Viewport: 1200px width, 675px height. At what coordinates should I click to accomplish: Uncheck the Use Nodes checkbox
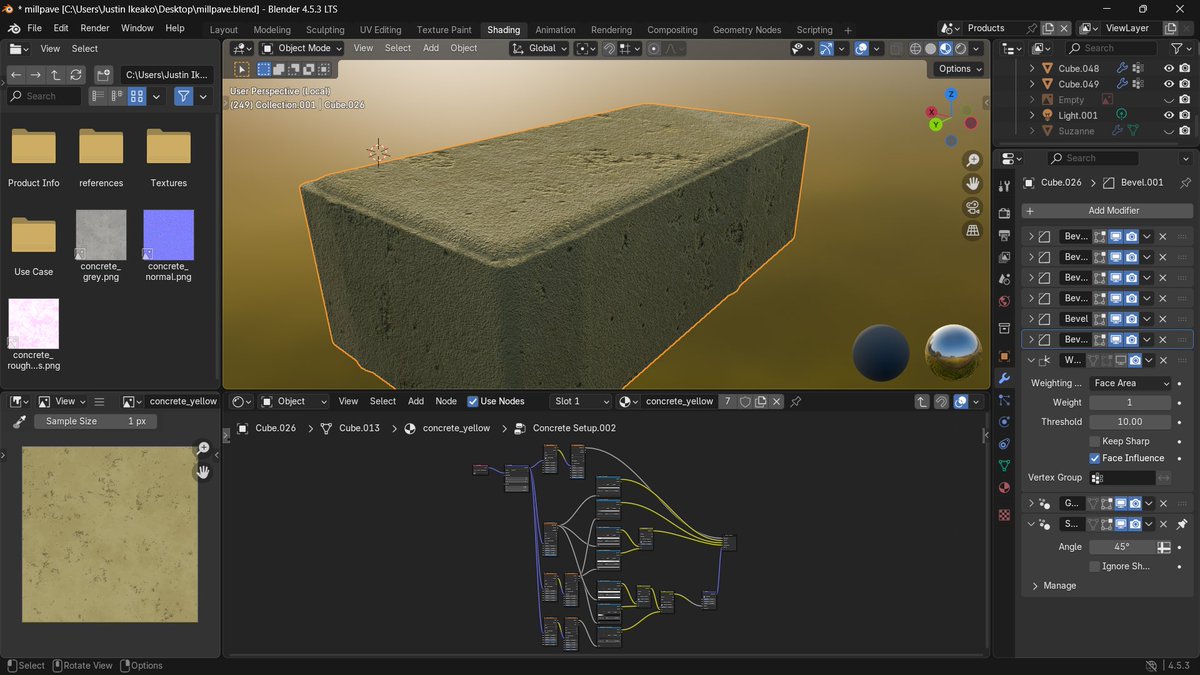click(x=472, y=401)
